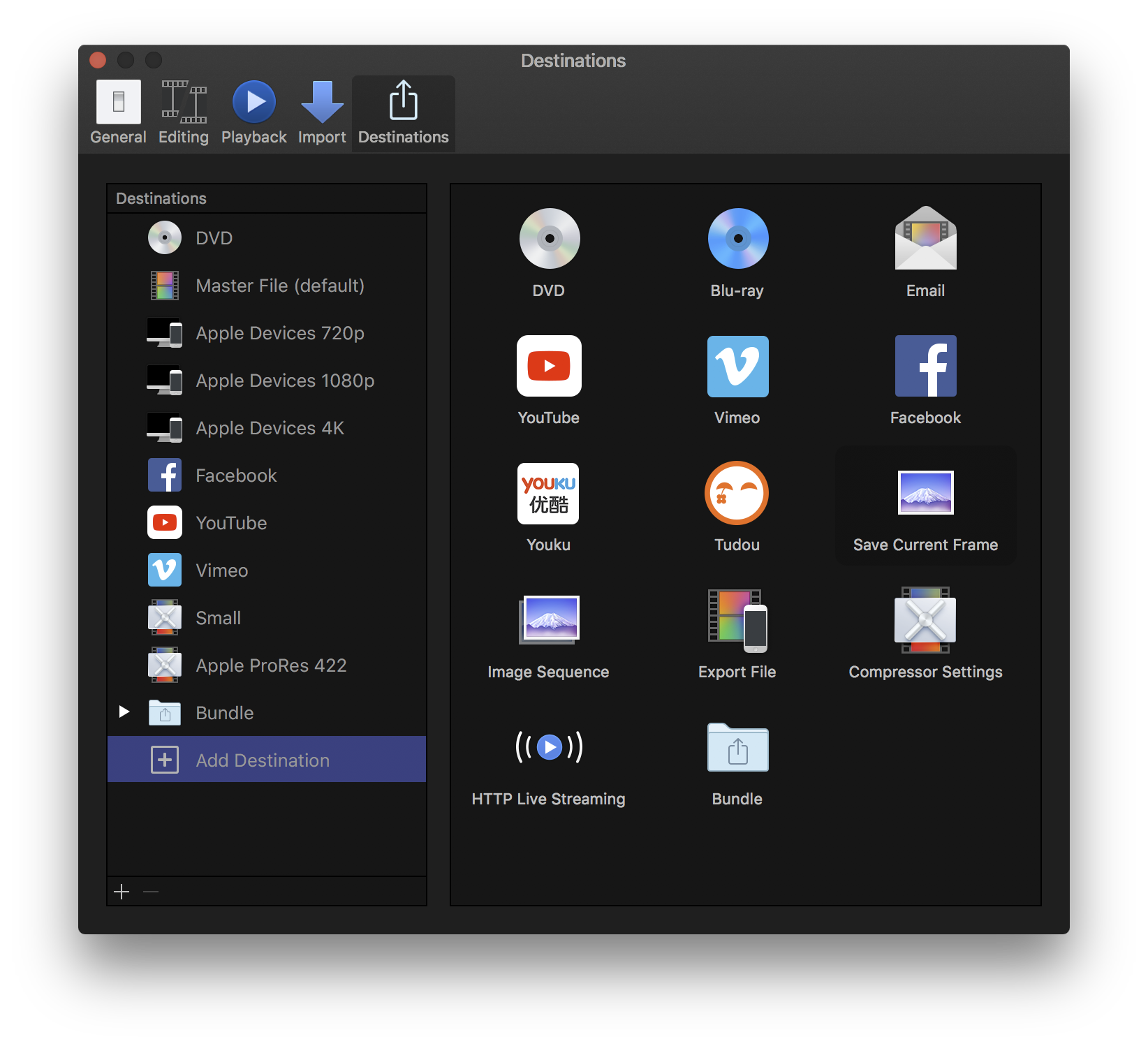
Task: Click the Bundle folder icon in the grid
Action: click(x=738, y=747)
